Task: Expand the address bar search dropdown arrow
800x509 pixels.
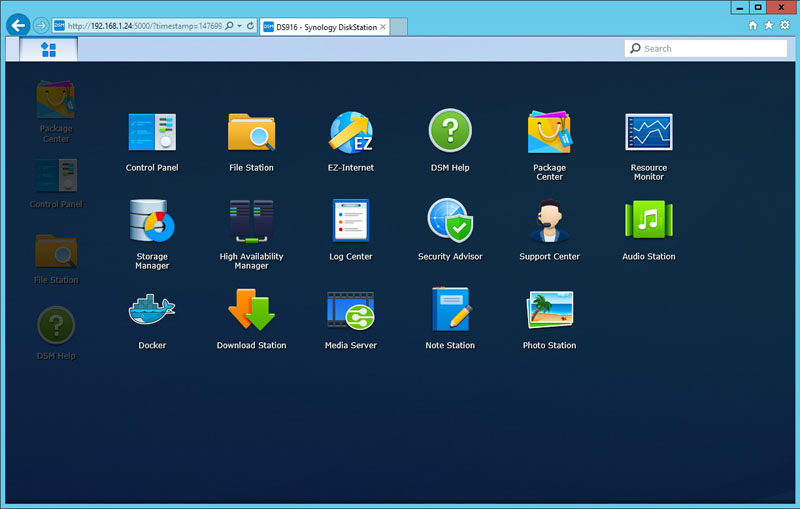Action: 239,26
